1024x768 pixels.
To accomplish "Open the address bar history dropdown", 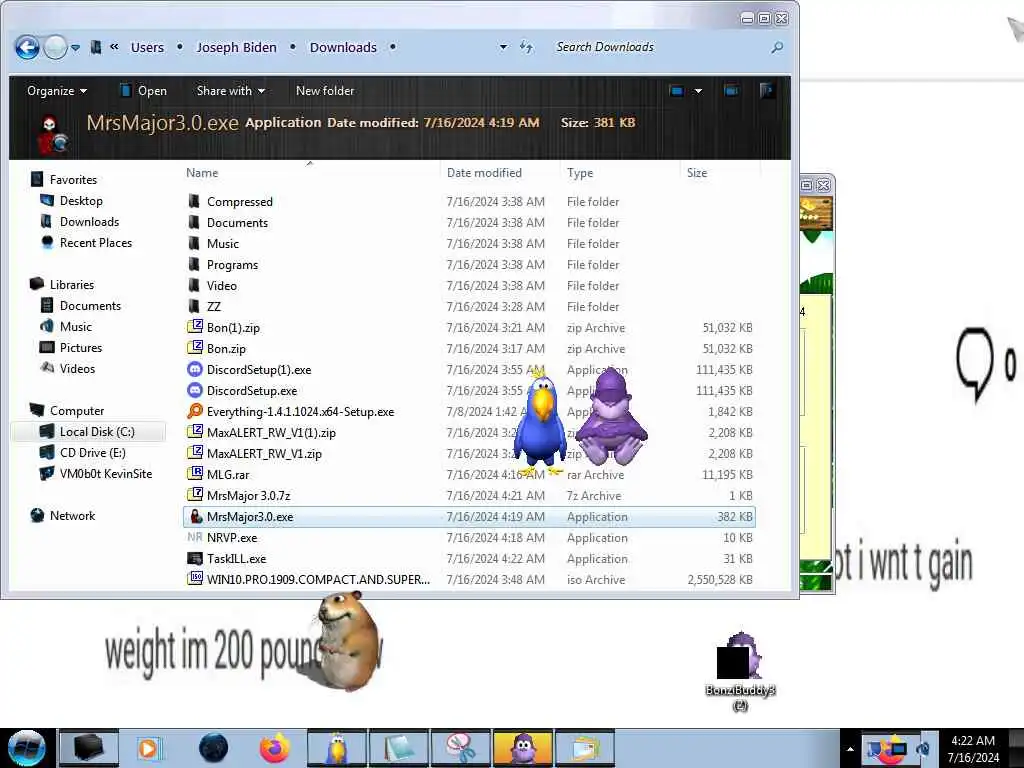I will (503, 47).
